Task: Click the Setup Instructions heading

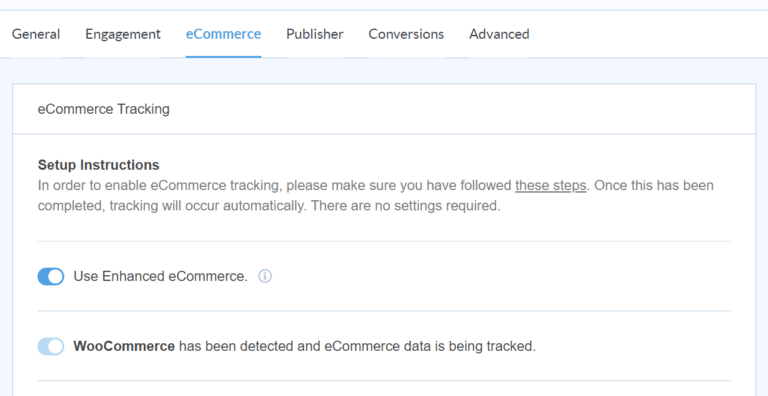Action: (x=98, y=165)
